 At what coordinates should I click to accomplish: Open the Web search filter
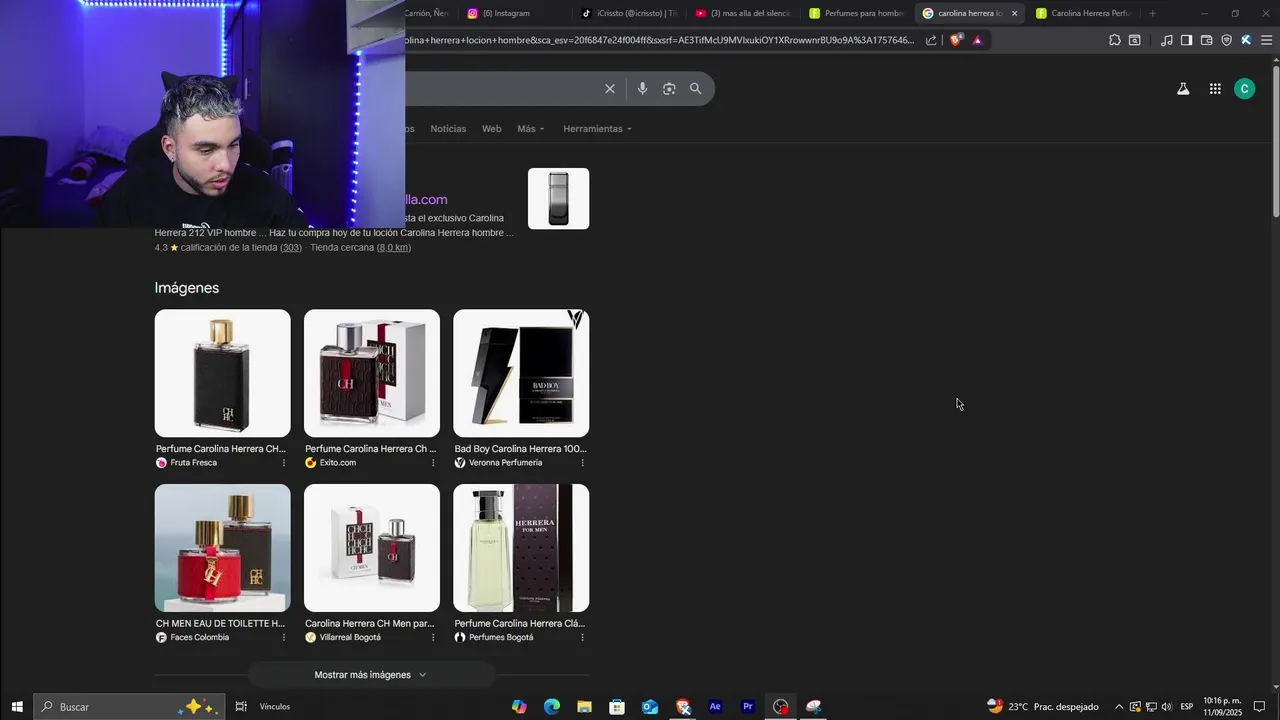pos(492,129)
